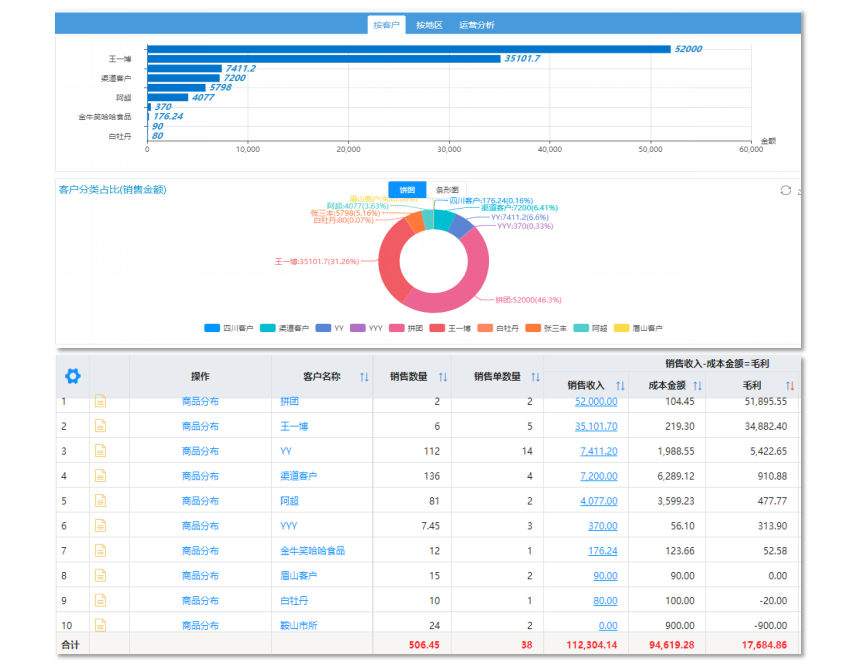
Task: Switch chart to 条形图 bar view
Action: [446, 190]
